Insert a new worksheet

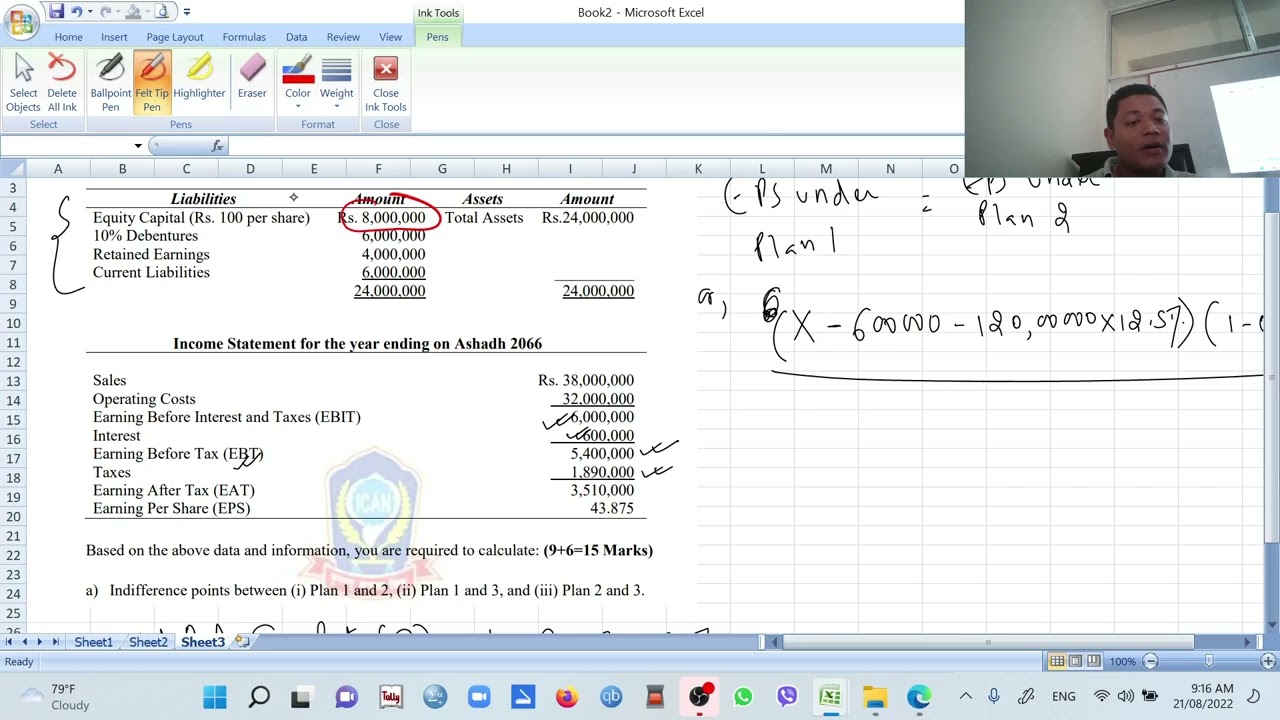coord(242,642)
